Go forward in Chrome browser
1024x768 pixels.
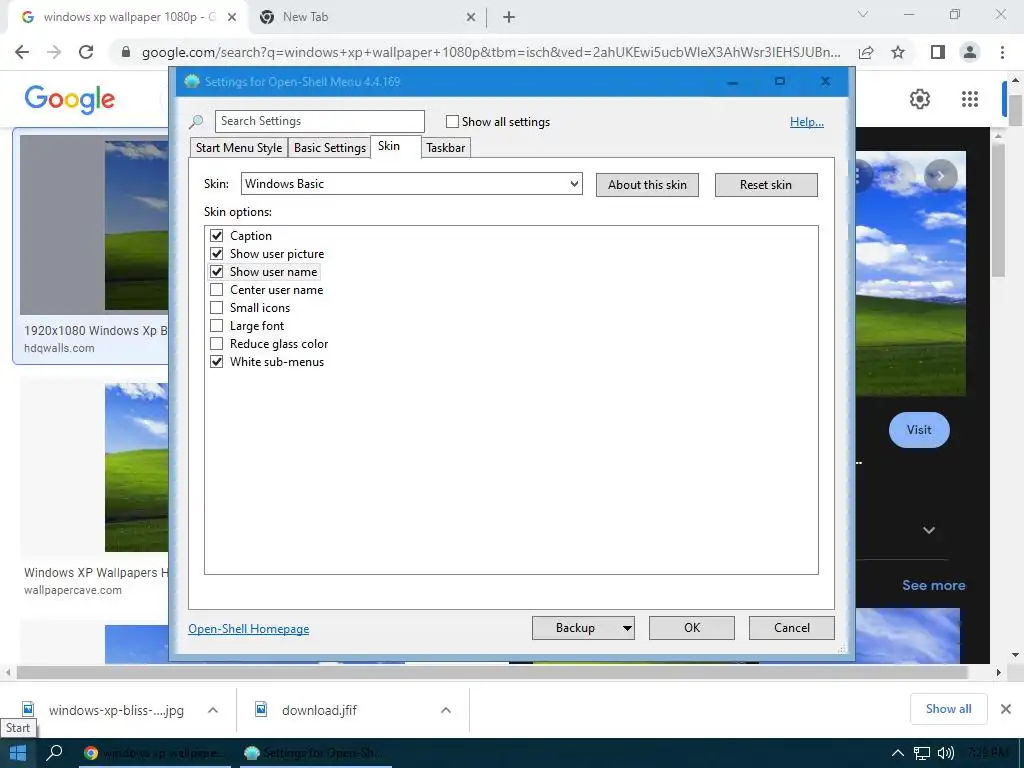(x=54, y=52)
